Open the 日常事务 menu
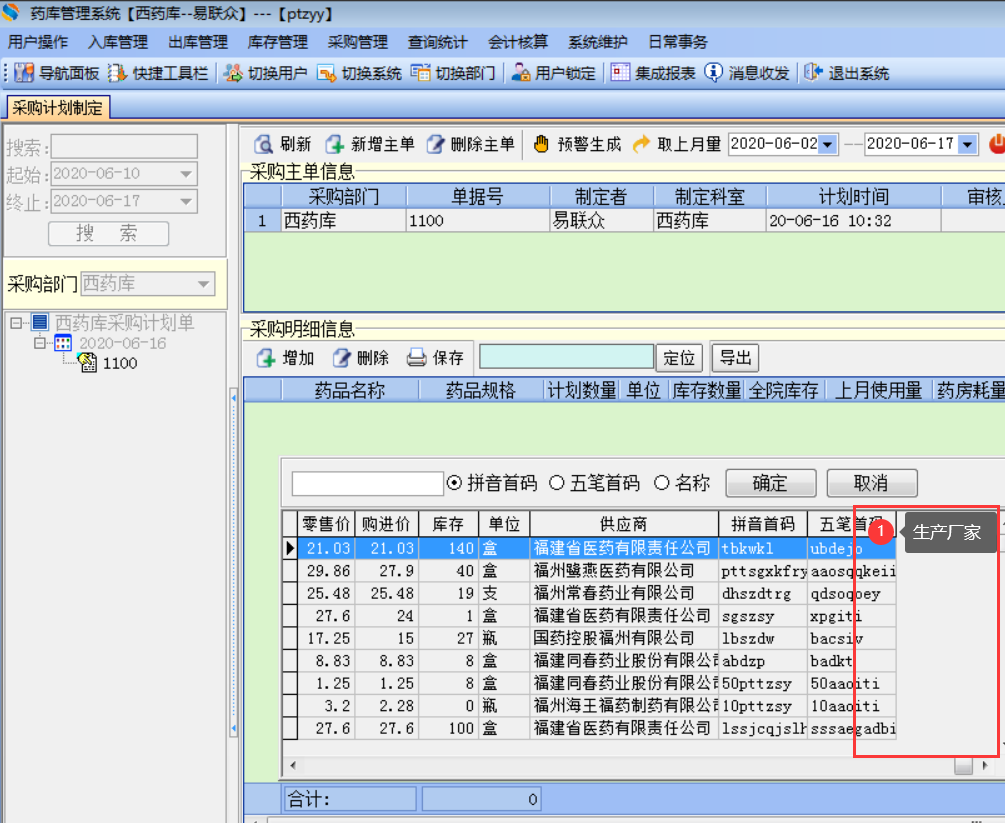Image resolution: width=1005 pixels, height=823 pixels. click(x=678, y=42)
